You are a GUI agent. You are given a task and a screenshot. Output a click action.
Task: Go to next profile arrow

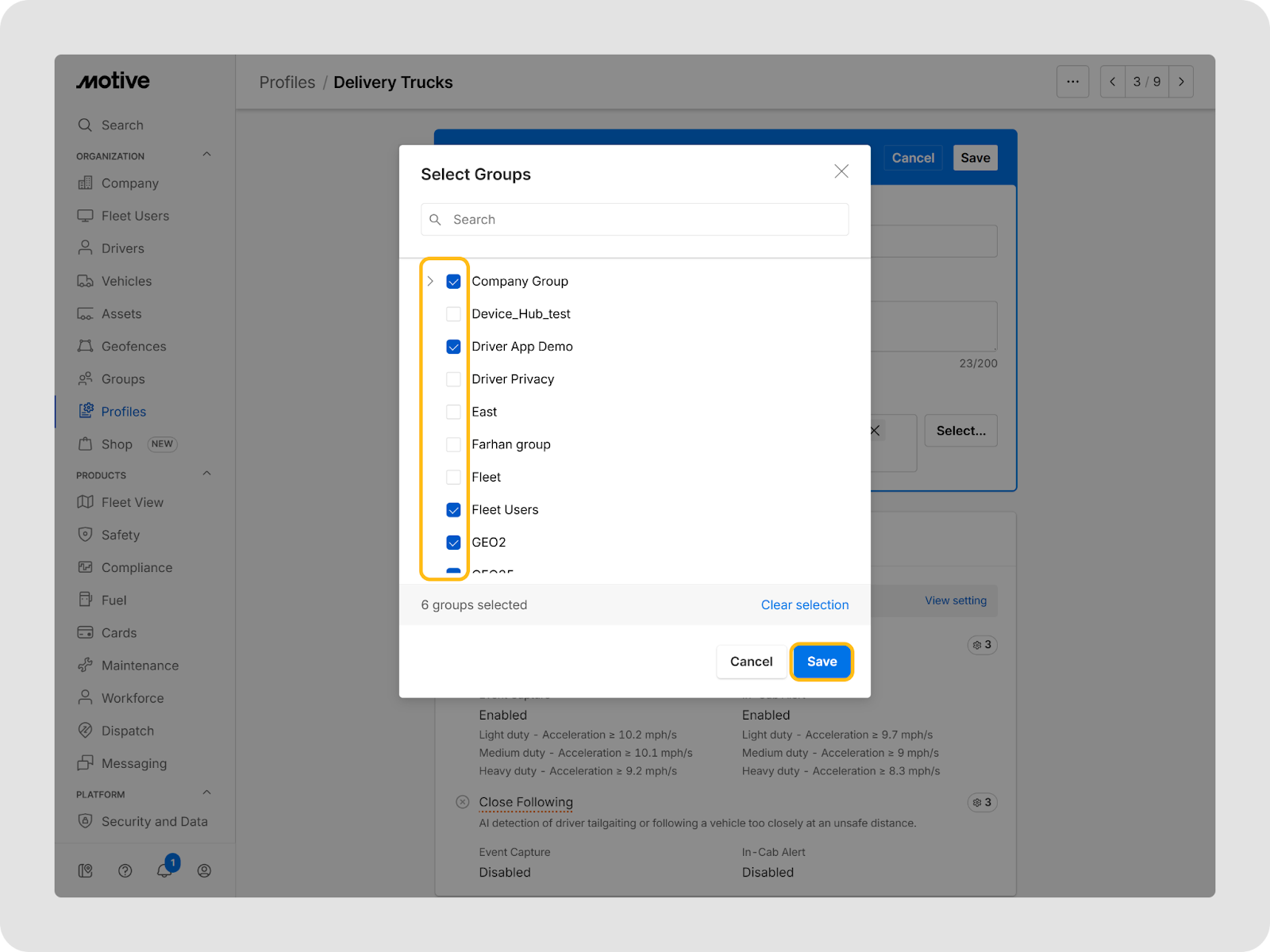(1181, 82)
